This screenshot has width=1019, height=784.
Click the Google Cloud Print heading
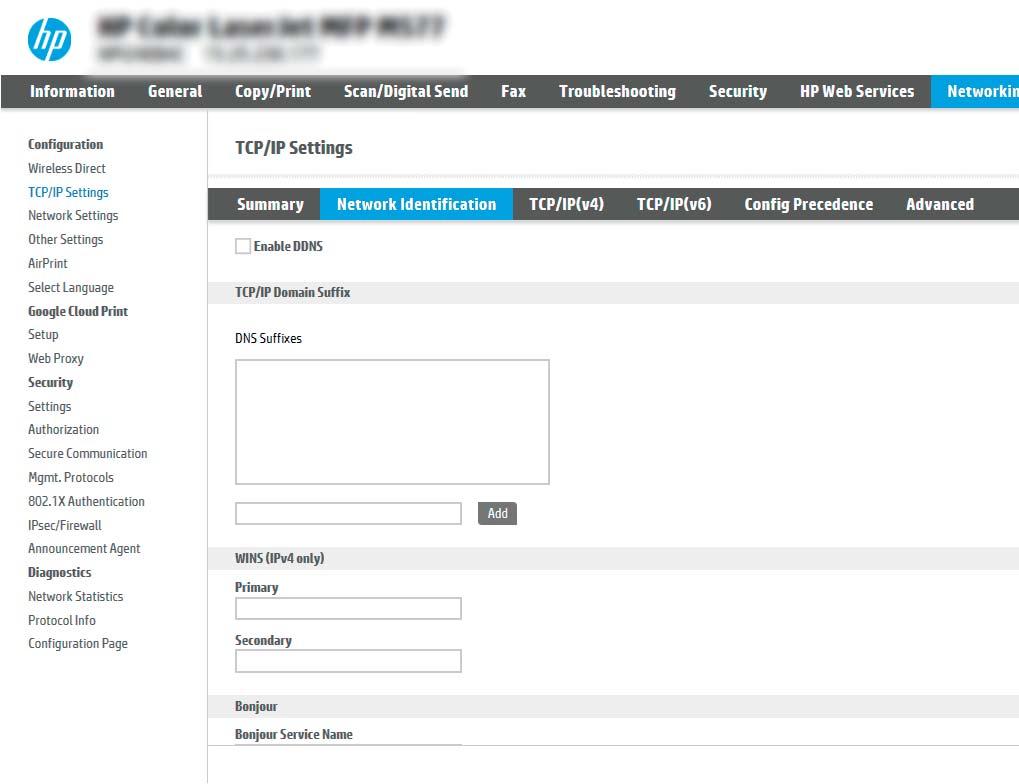[78, 311]
